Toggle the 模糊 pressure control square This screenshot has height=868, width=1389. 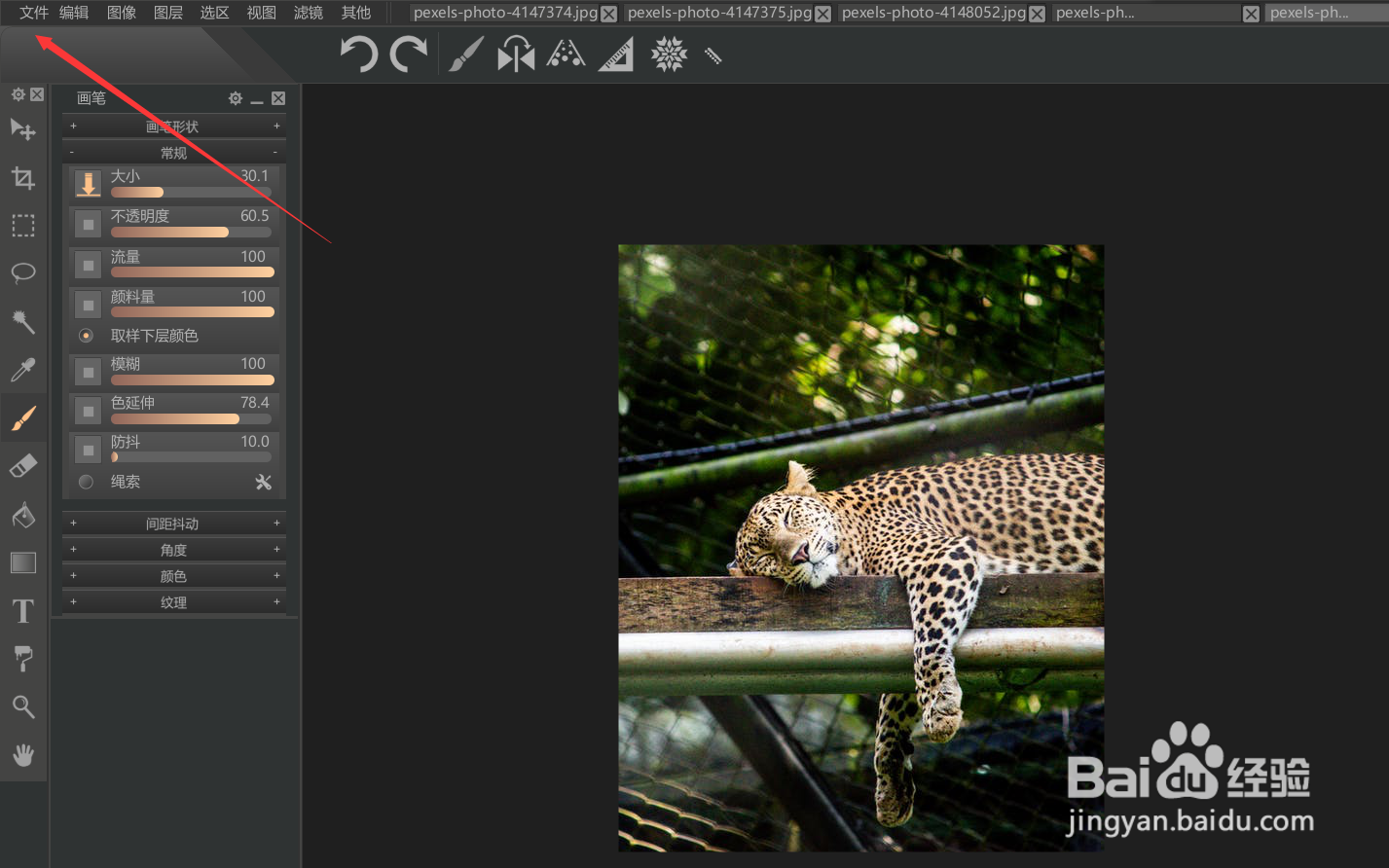click(x=88, y=372)
